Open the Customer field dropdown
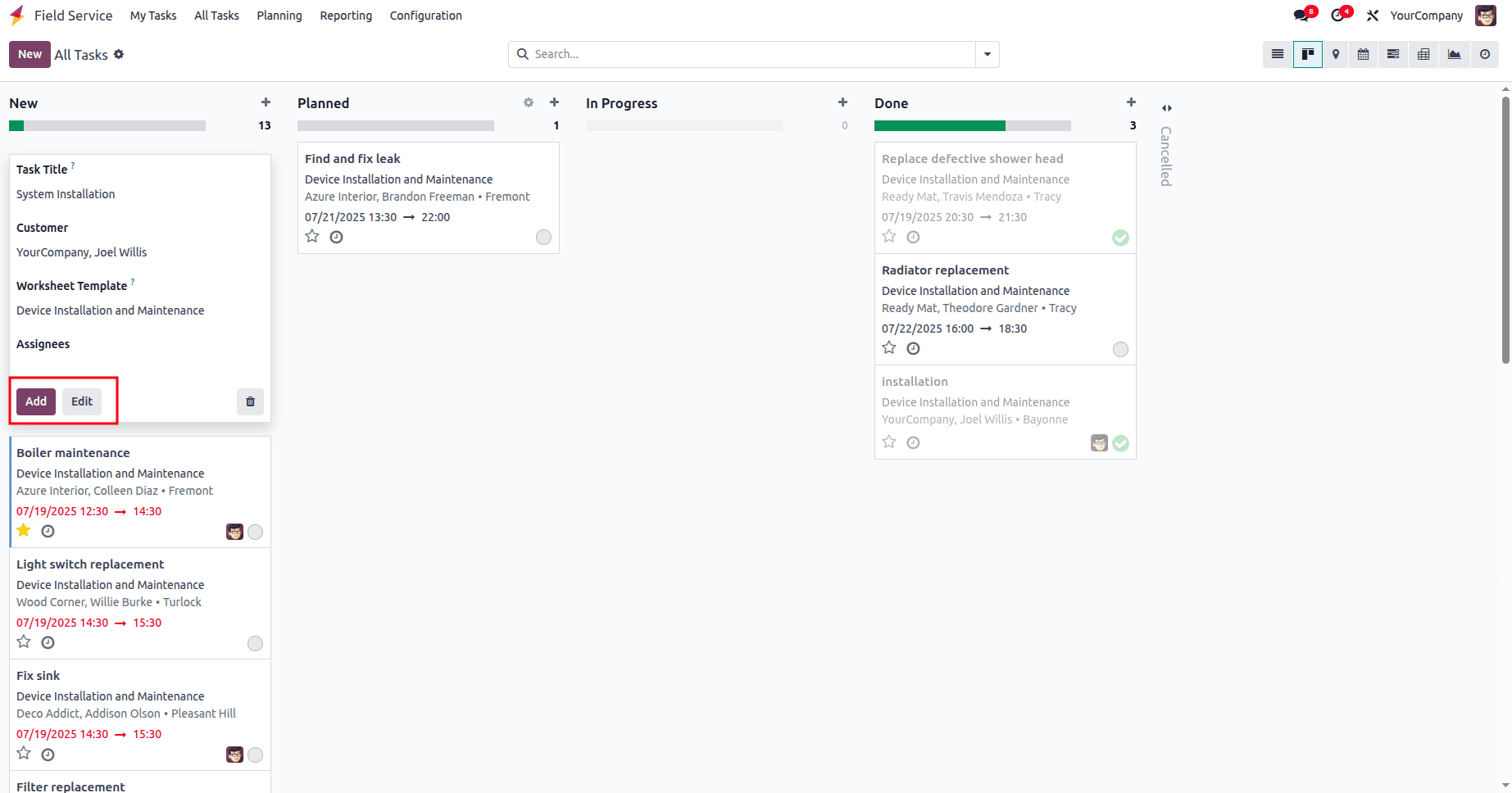 (x=139, y=252)
